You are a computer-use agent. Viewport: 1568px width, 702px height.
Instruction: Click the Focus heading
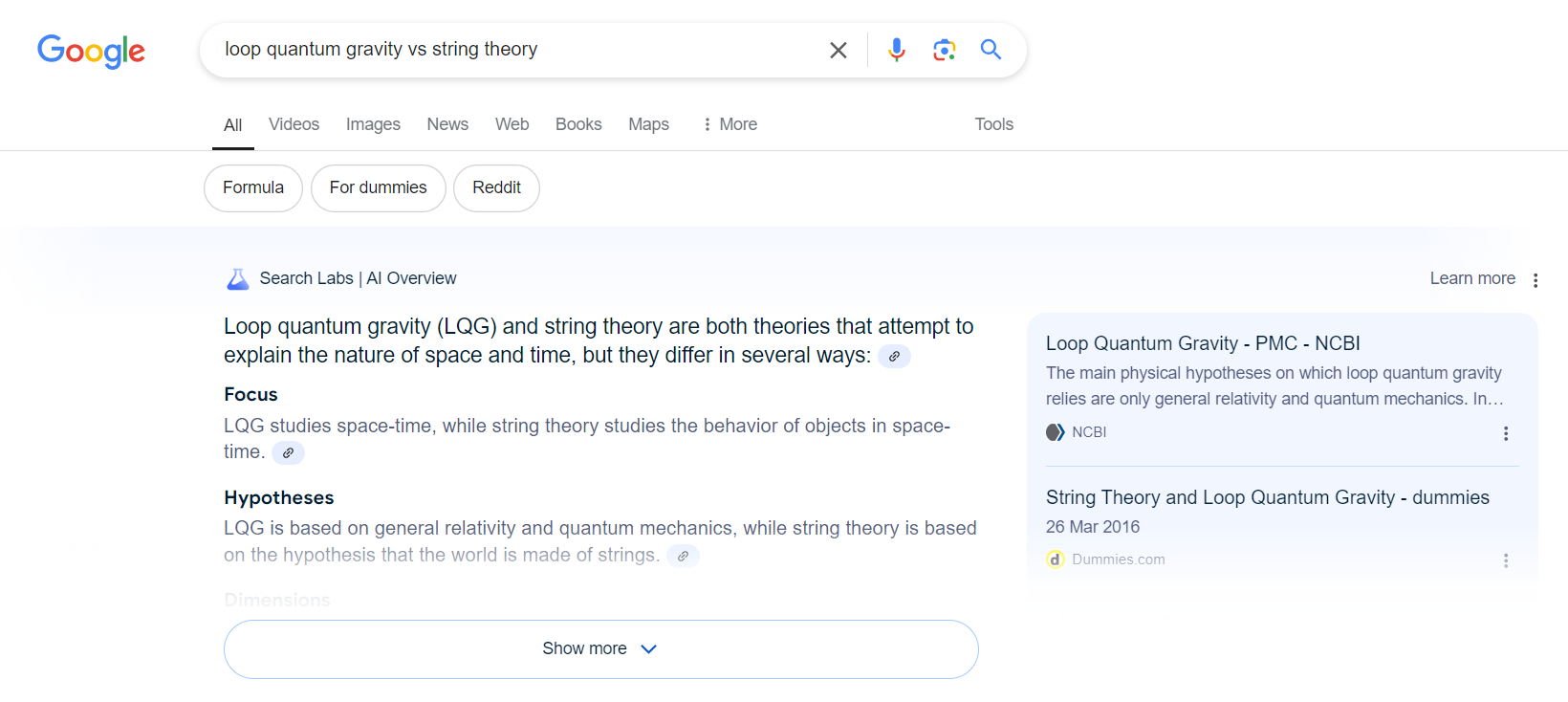pyautogui.click(x=250, y=395)
